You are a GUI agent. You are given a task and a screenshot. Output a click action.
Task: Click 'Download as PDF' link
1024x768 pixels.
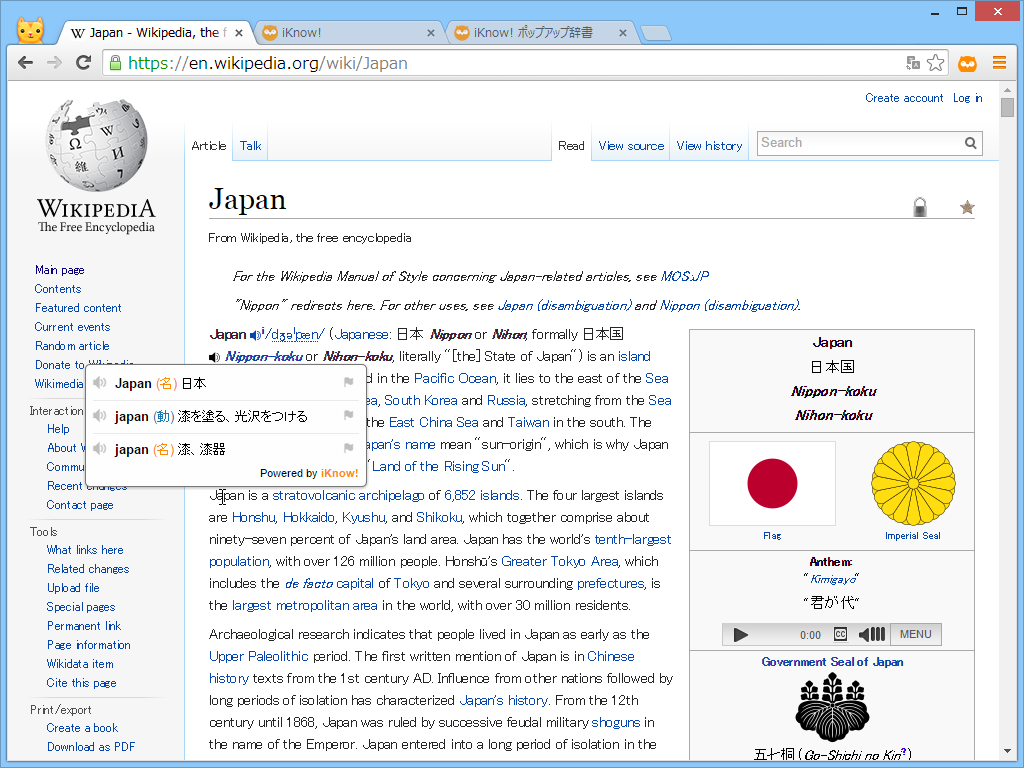click(x=91, y=746)
